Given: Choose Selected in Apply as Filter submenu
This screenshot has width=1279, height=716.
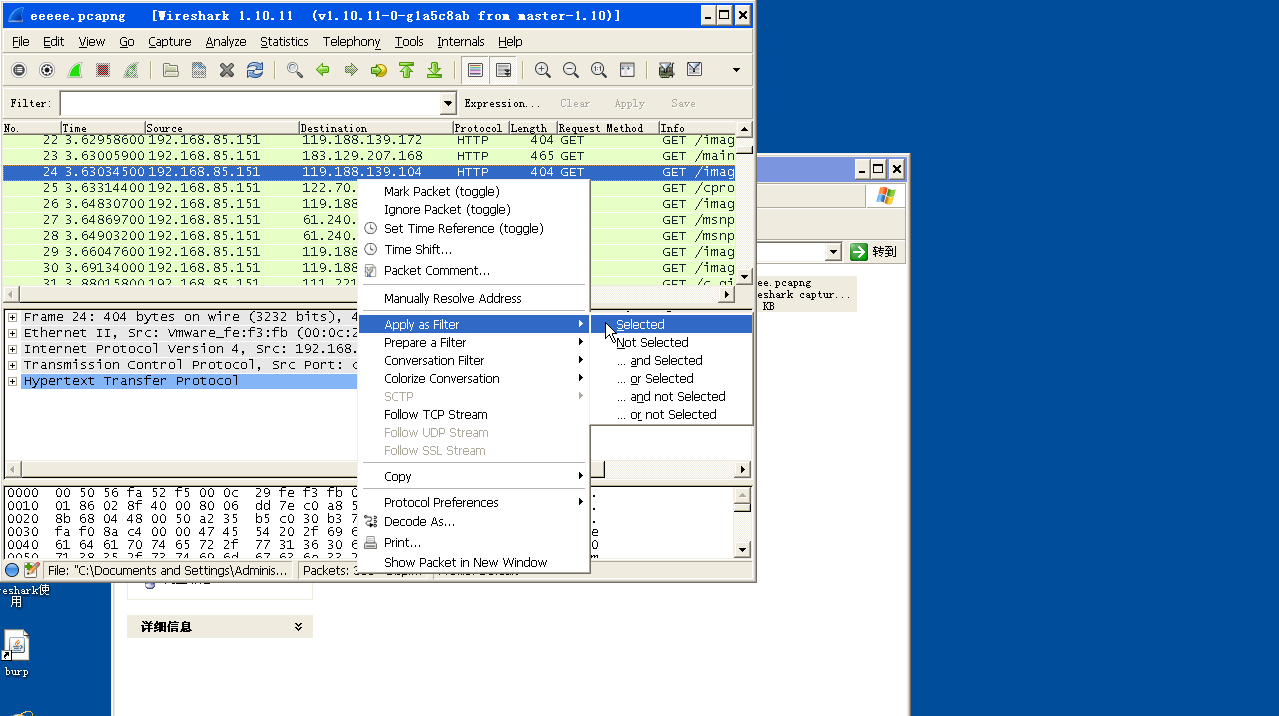Looking at the screenshot, I should (x=671, y=325).
